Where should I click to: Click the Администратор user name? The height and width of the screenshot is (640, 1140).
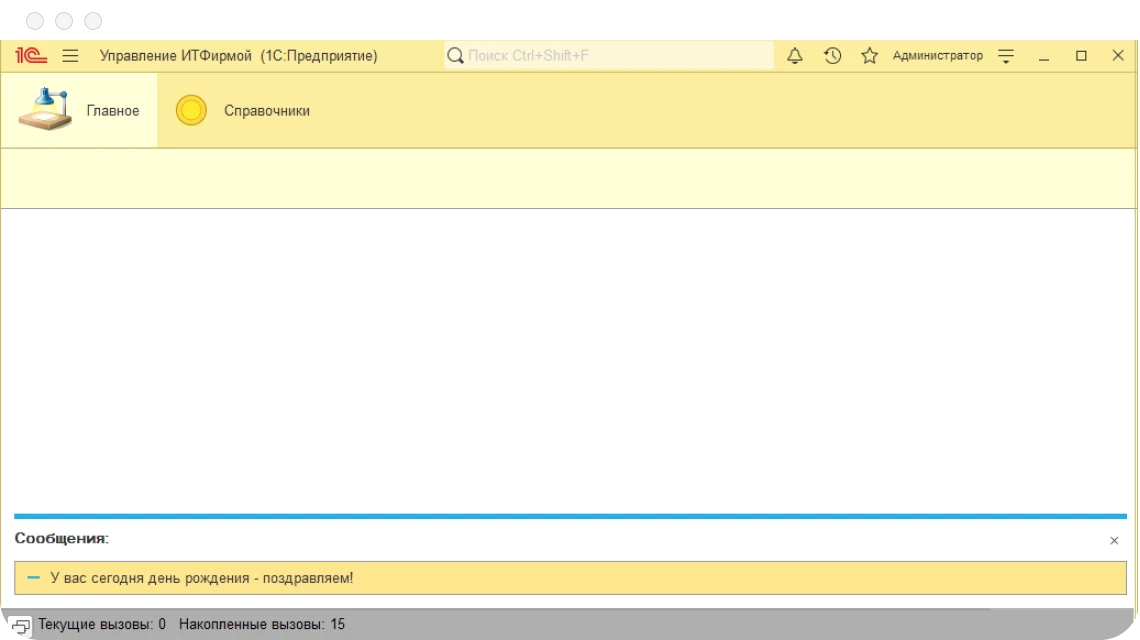pyautogui.click(x=937, y=56)
